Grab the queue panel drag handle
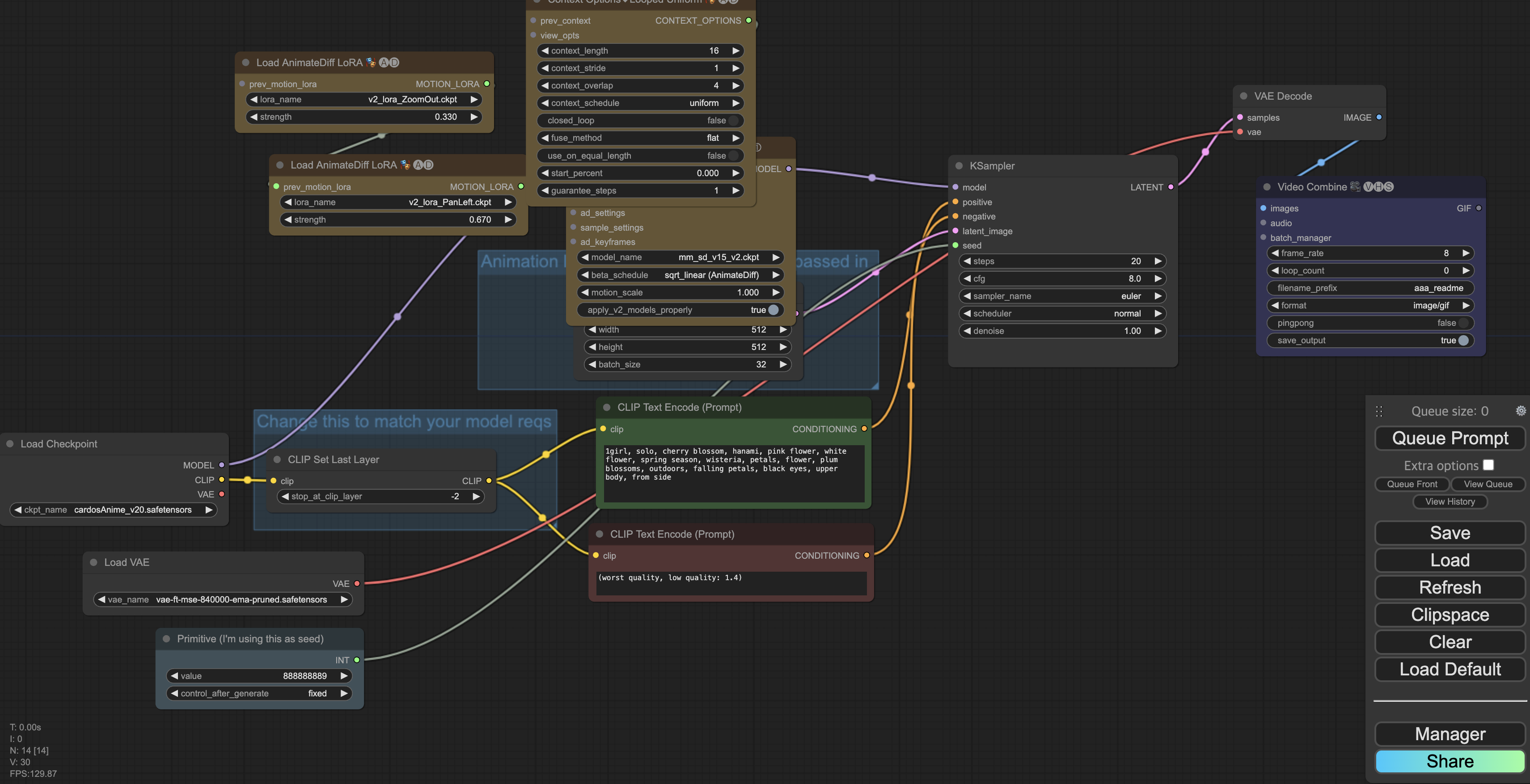This screenshot has width=1530, height=784. [x=1379, y=411]
